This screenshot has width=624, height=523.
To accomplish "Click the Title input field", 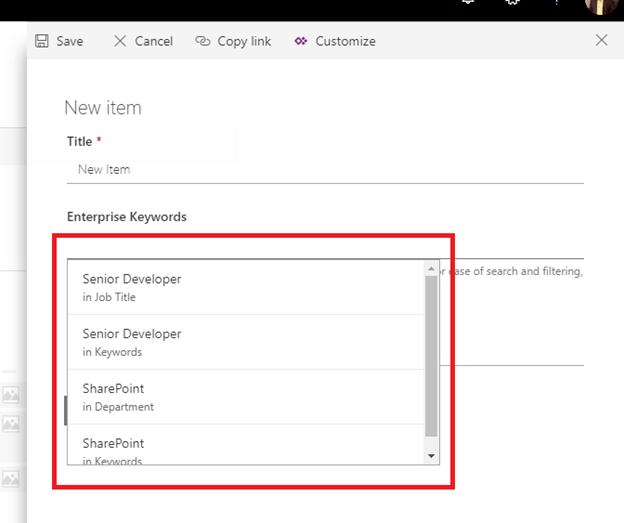I will click(325, 170).
